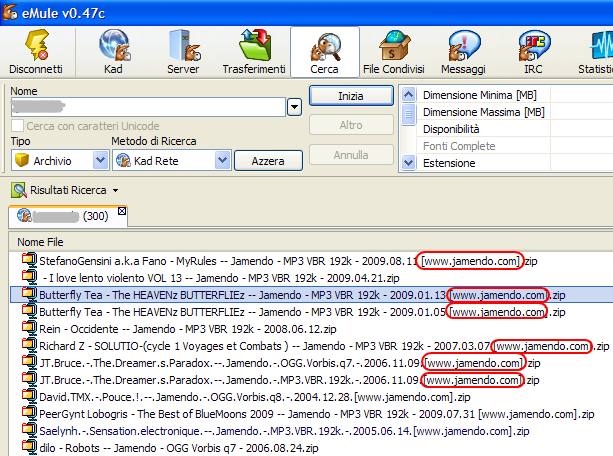The height and width of the screenshot is (456, 613).
Task: Click the filter list scroll up arrow
Action: tap(409, 95)
